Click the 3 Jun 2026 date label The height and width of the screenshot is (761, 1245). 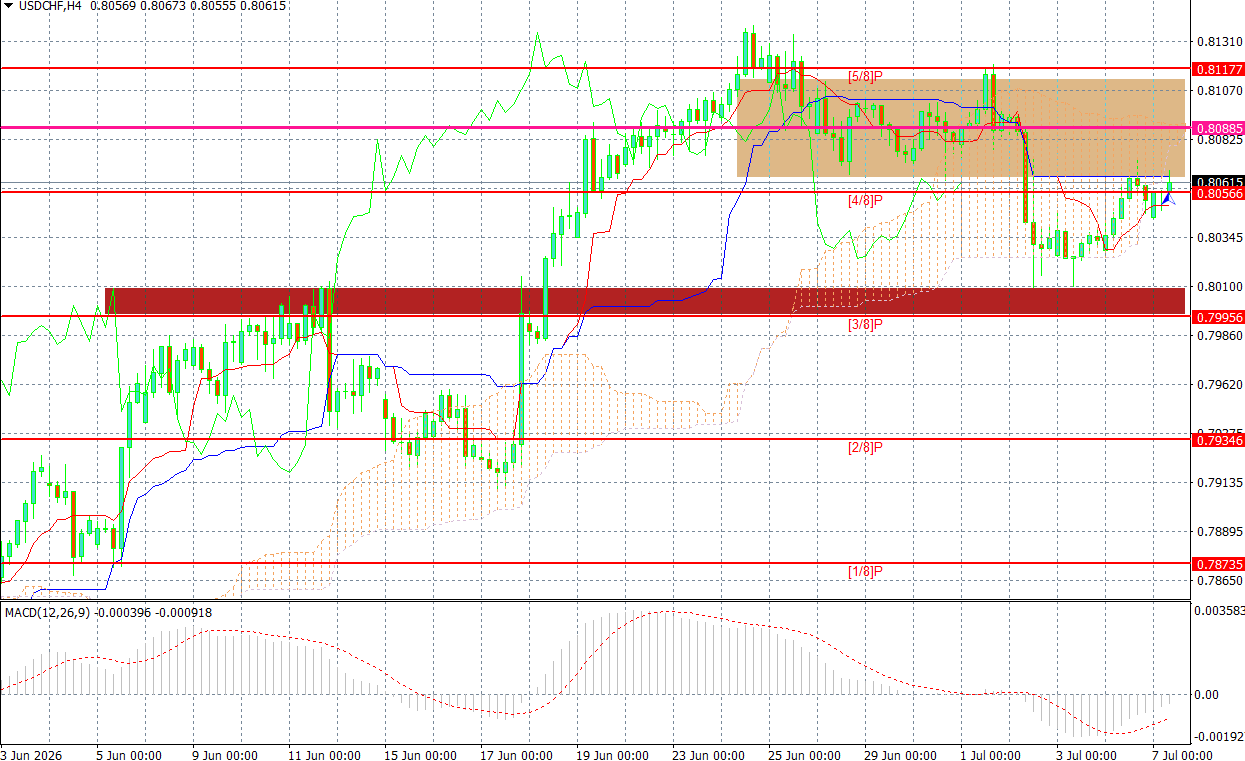(33, 755)
